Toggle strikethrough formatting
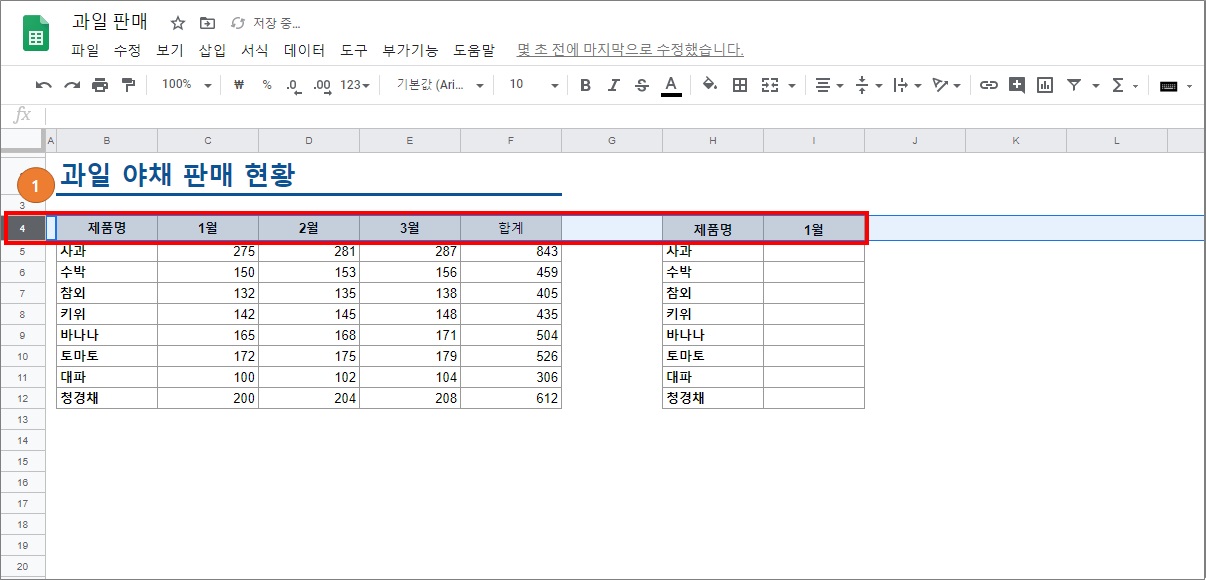This screenshot has height=580, width=1206. tap(642, 86)
